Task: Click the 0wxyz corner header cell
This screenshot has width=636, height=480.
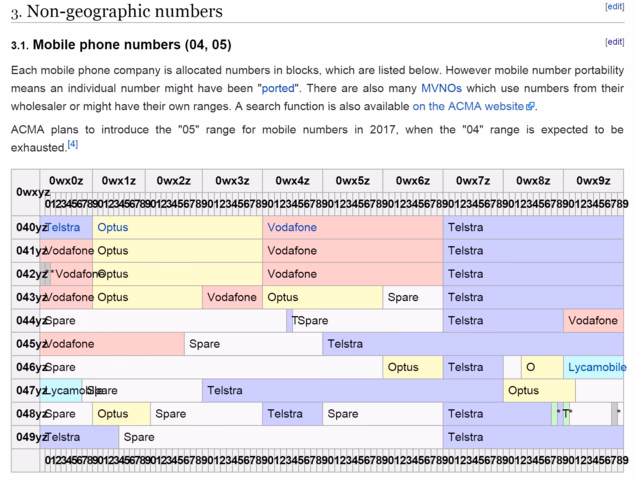Action: pyautogui.click(x=26, y=192)
